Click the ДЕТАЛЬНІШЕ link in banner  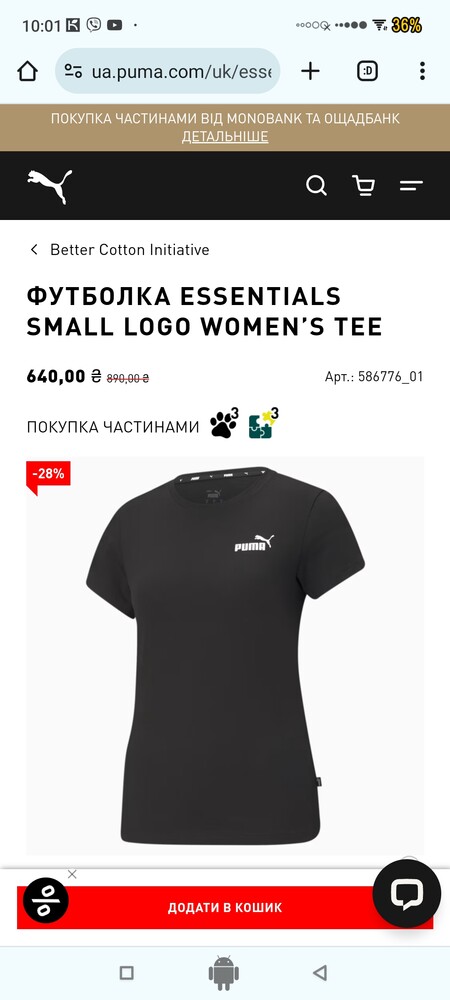pyautogui.click(x=225, y=136)
